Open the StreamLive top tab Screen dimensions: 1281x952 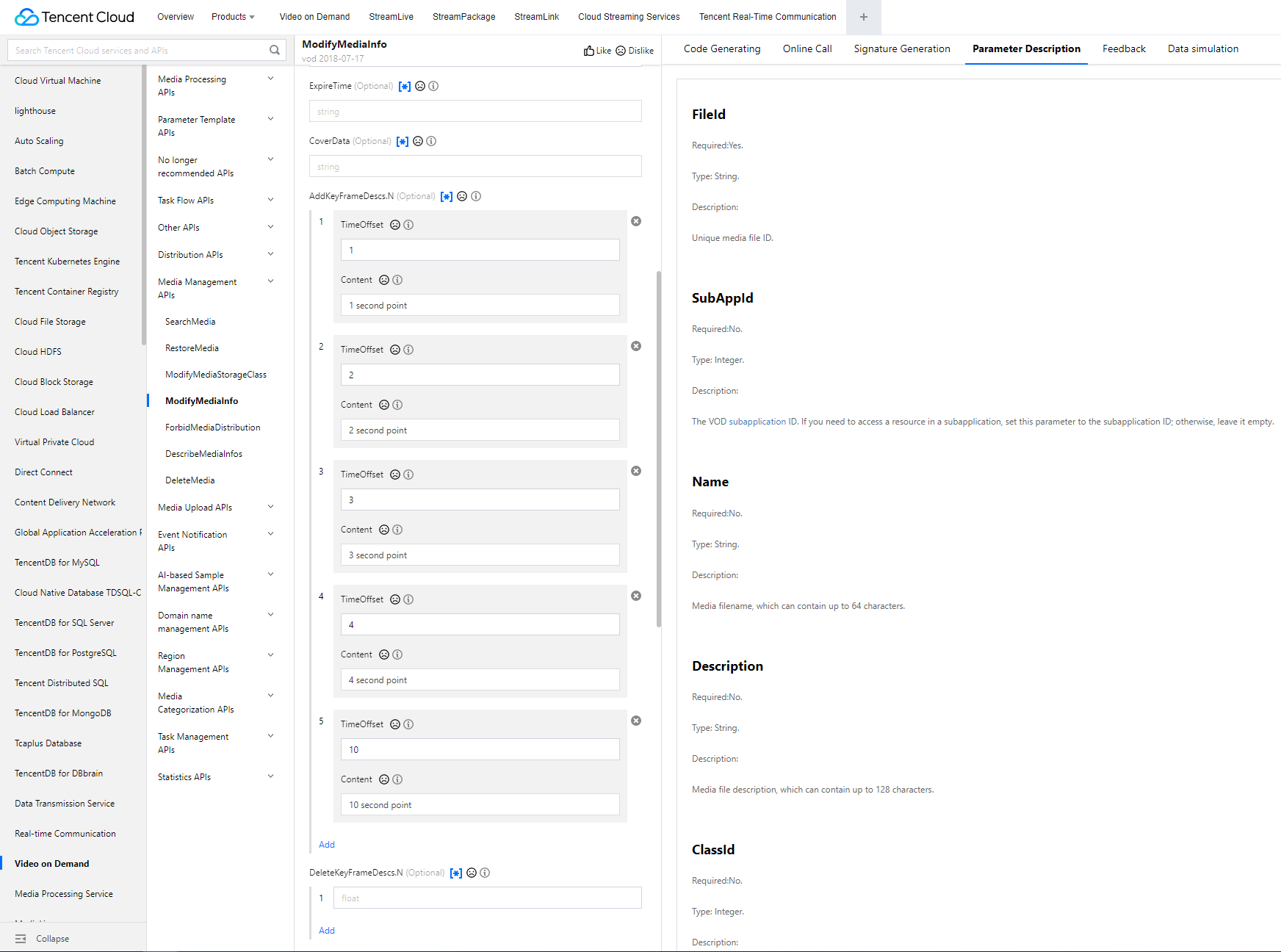[391, 17]
